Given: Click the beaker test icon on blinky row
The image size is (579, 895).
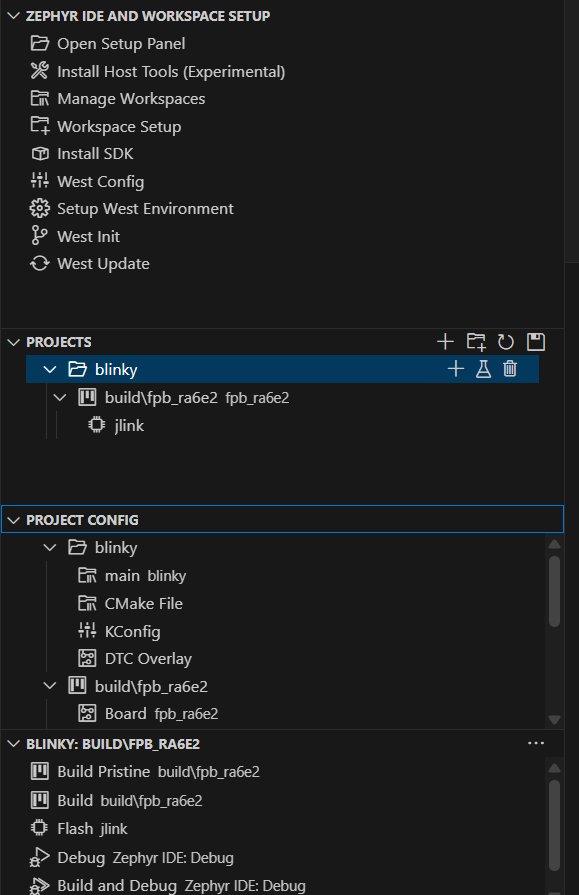Looking at the screenshot, I should pyautogui.click(x=483, y=369).
